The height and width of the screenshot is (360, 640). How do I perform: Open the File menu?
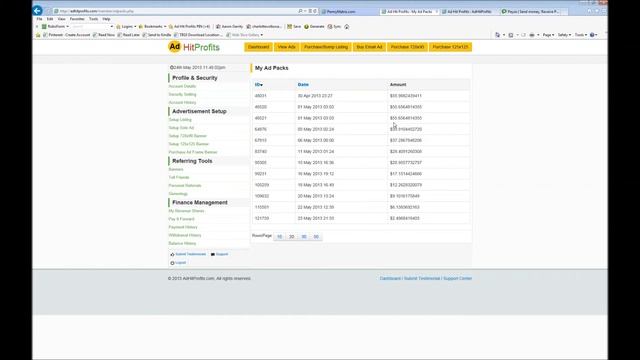(x=39, y=19)
